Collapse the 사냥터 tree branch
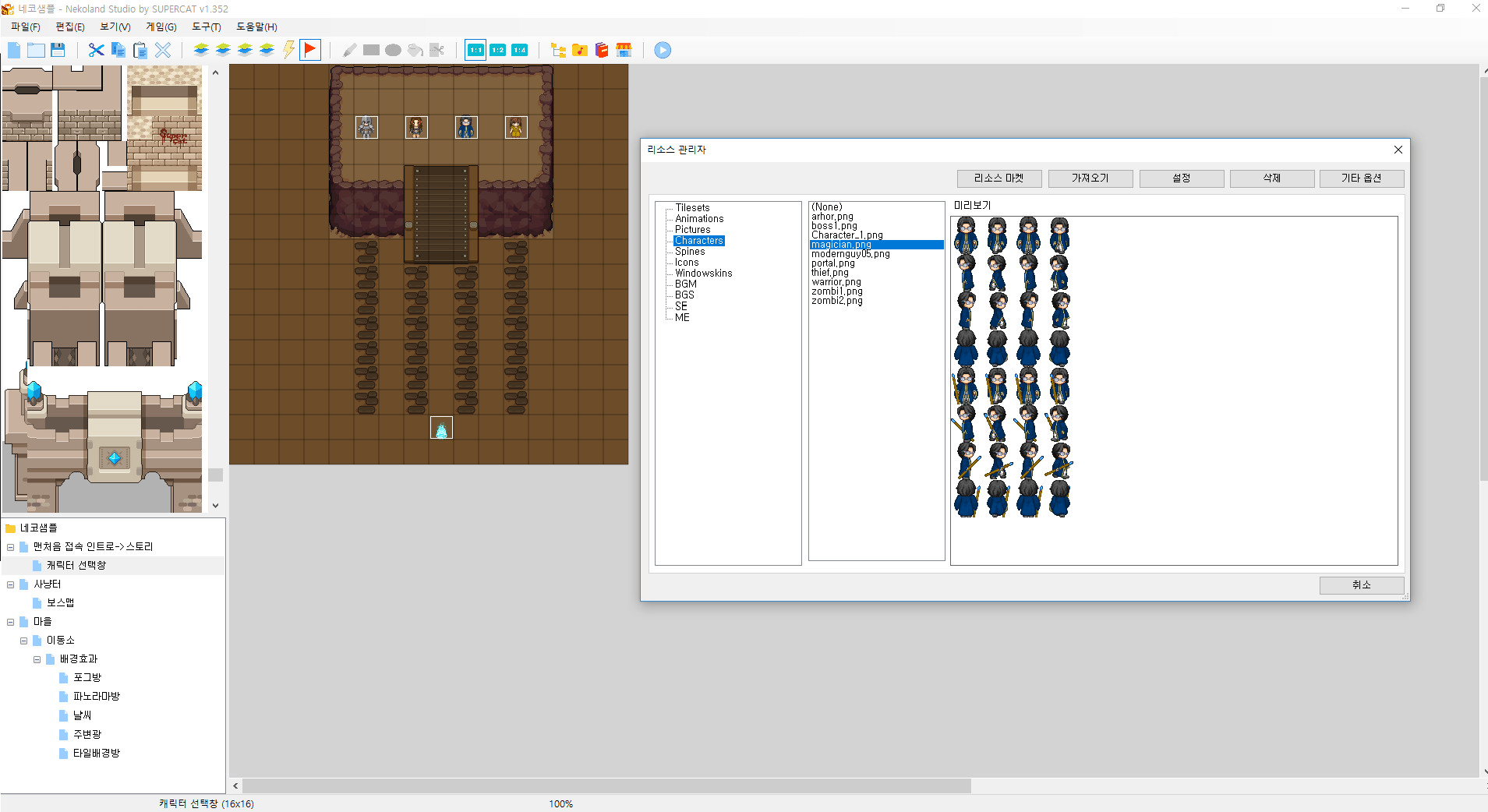 [10, 584]
